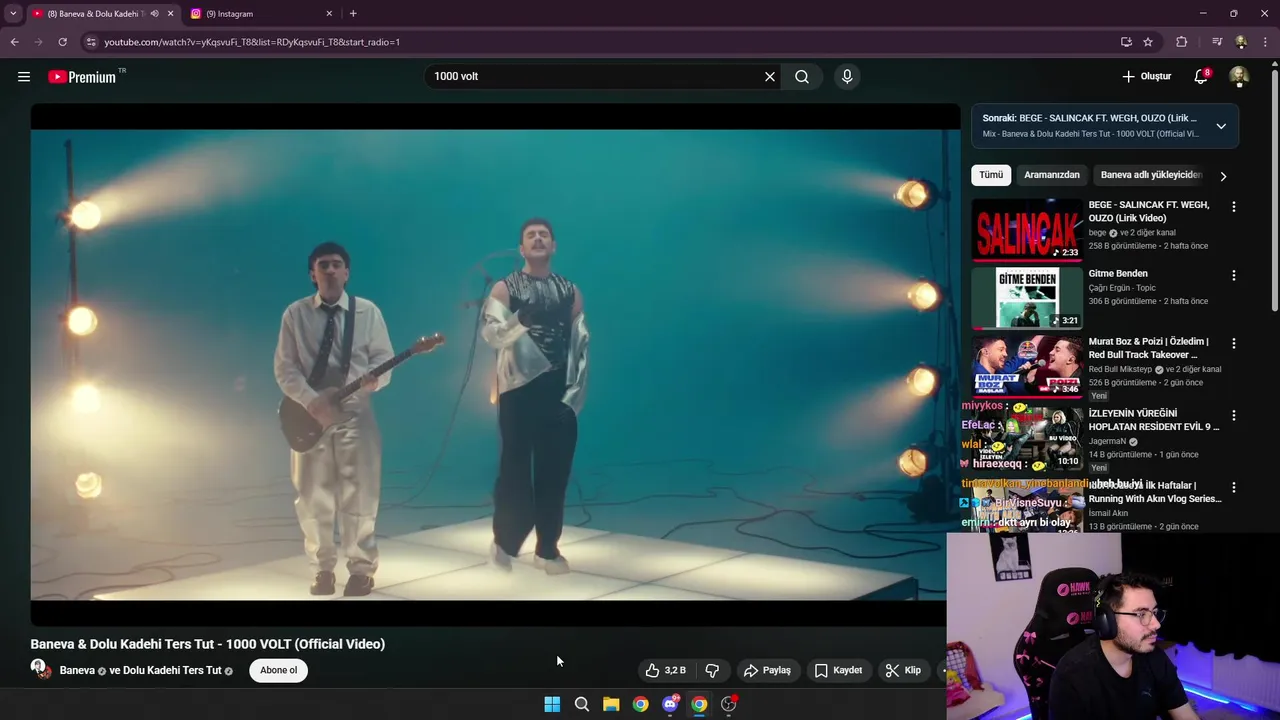Open Murat Boz & Poizi Özledim title

point(1149,348)
